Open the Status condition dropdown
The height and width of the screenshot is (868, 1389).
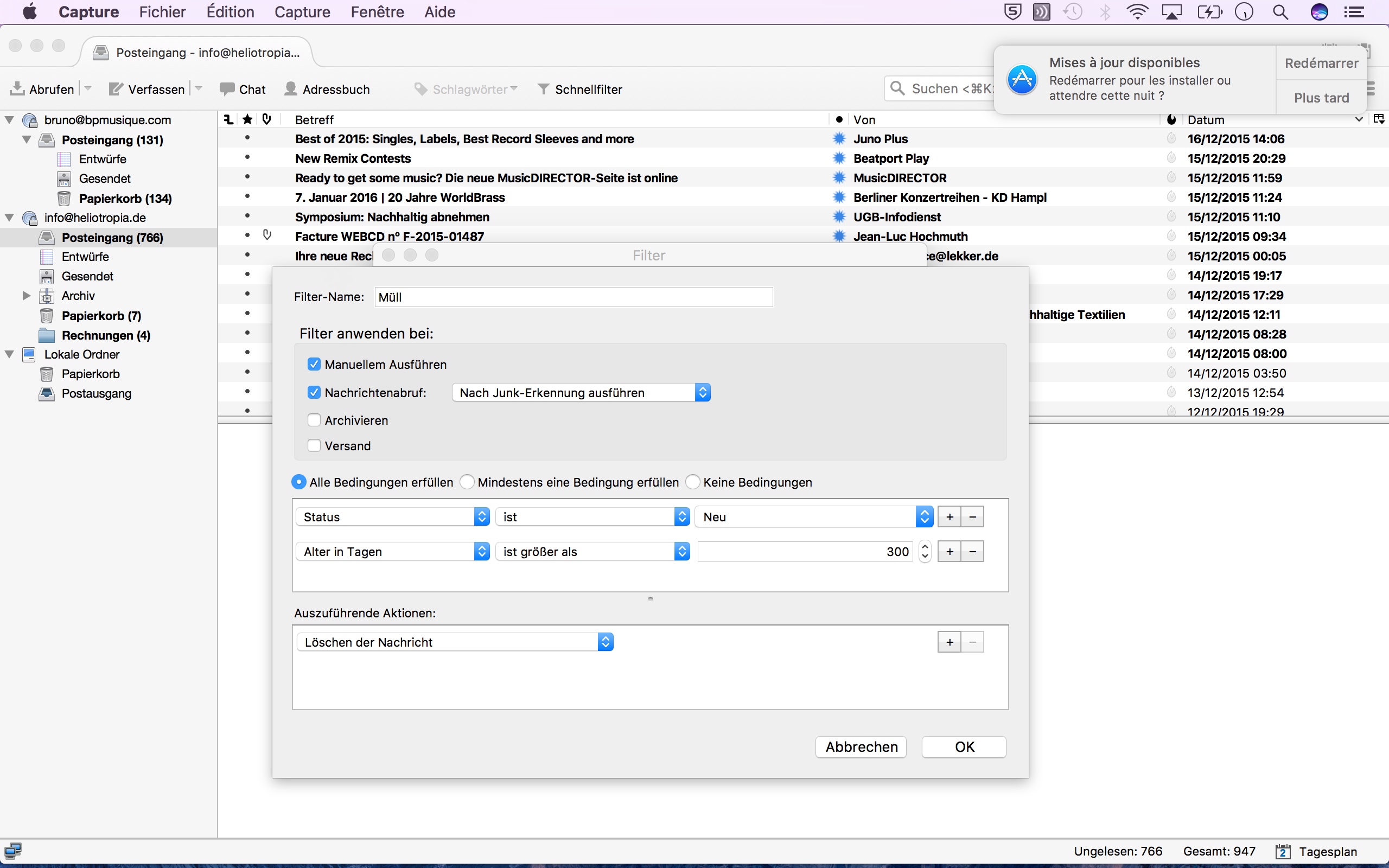click(393, 516)
